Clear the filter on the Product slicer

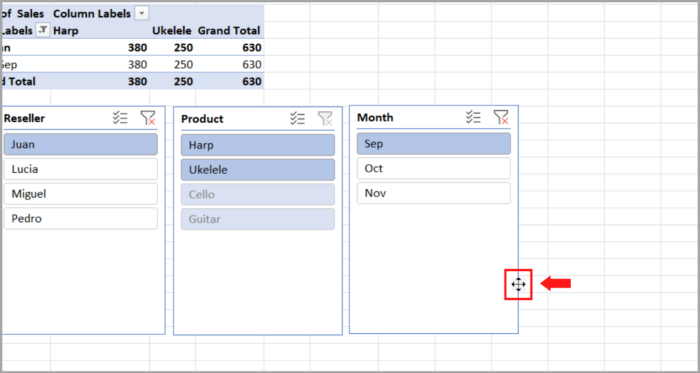[x=325, y=119]
